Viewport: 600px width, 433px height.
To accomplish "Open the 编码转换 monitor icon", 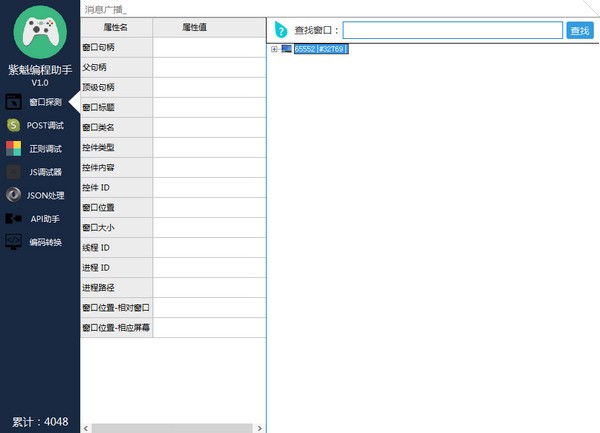I will click(13, 242).
